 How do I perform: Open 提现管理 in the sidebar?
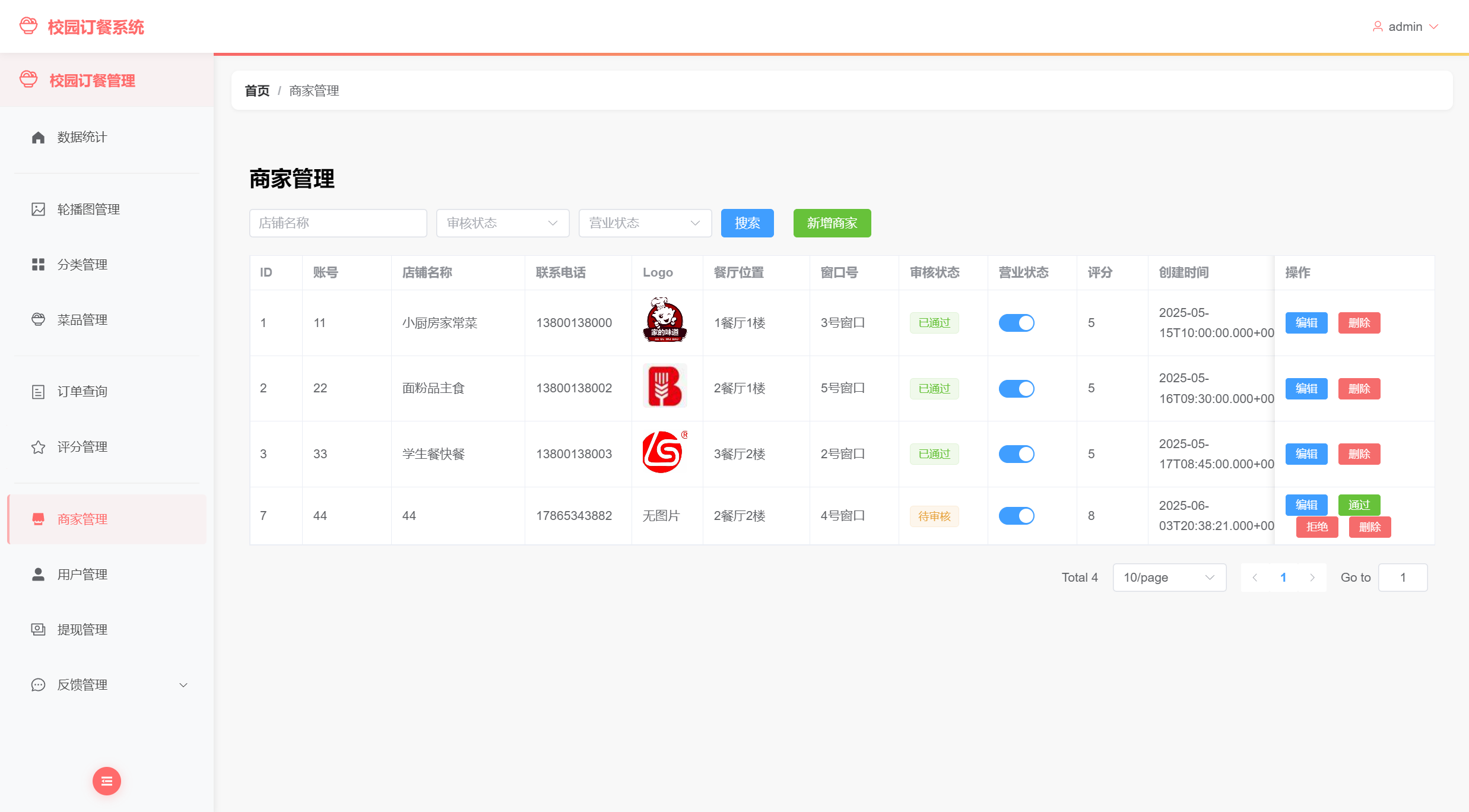pyautogui.click(x=82, y=630)
